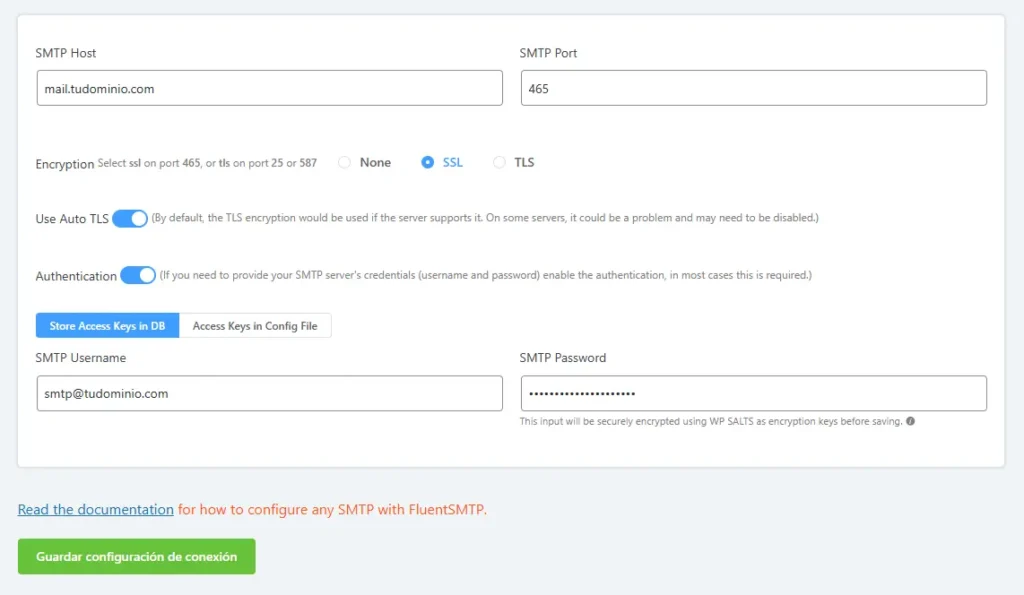Click the Use Auto TLS description text
Viewport: 1024px width, 595px height.
pyautogui.click(x=485, y=218)
